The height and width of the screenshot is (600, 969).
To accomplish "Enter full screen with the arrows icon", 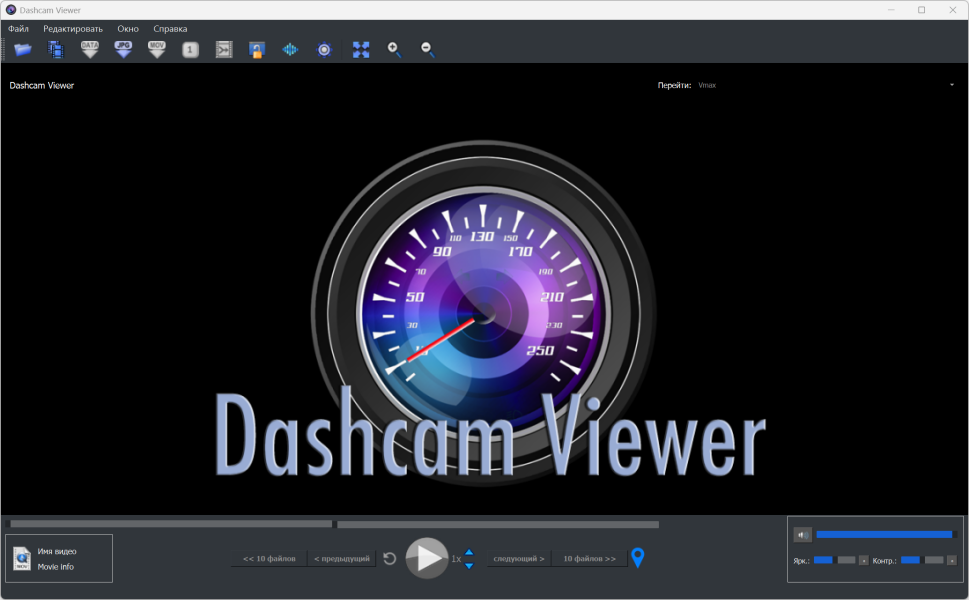I will [361, 49].
